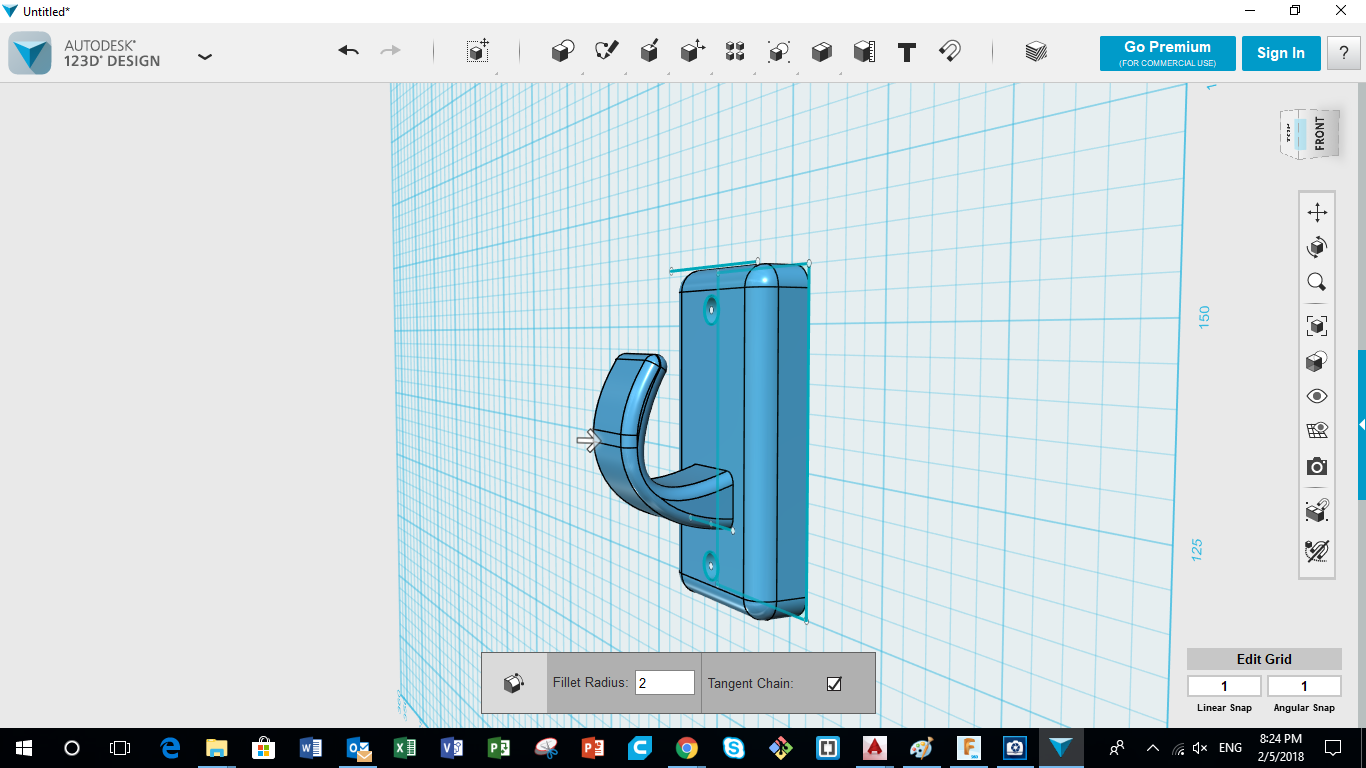Click the Sign In button

click(x=1281, y=54)
